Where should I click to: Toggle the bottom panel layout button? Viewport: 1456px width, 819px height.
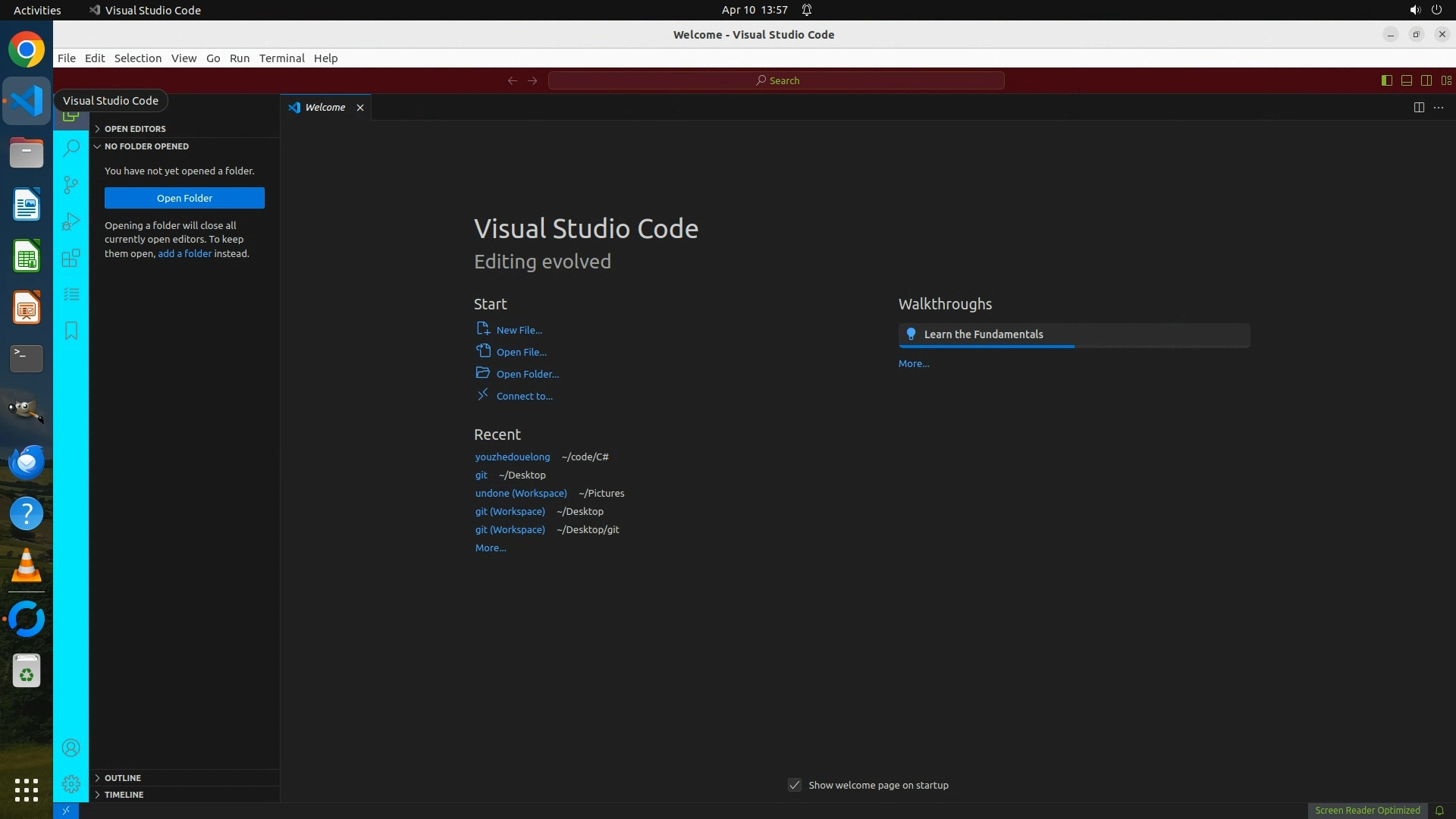coord(1406,80)
